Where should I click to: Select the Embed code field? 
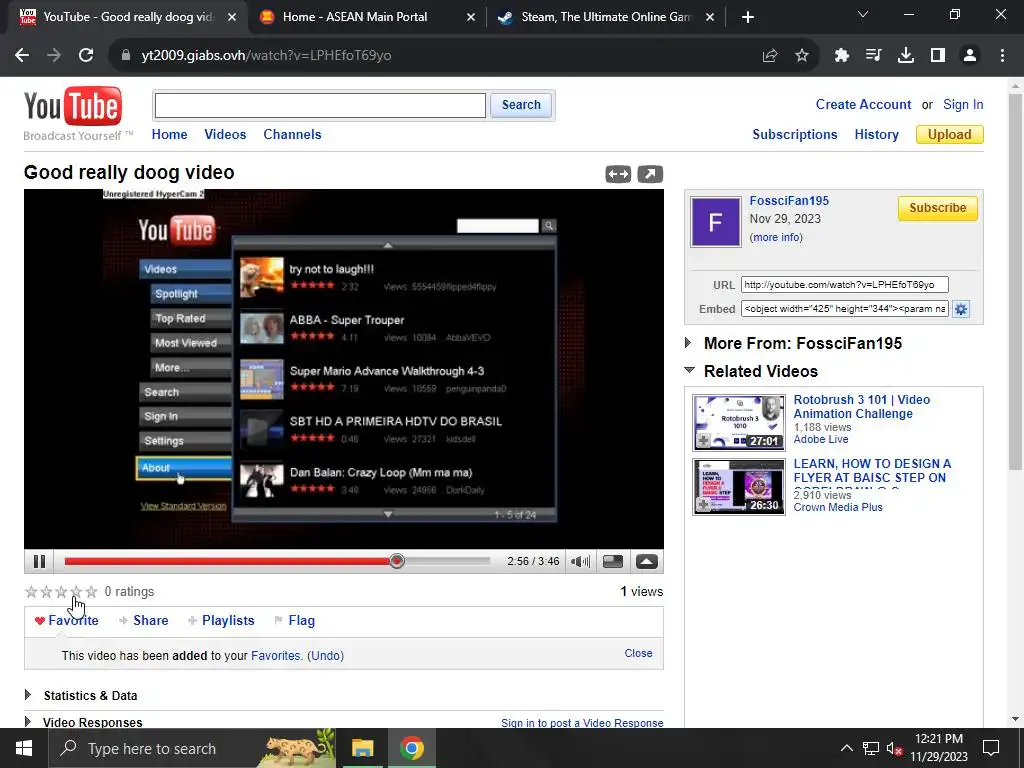click(844, 309)
